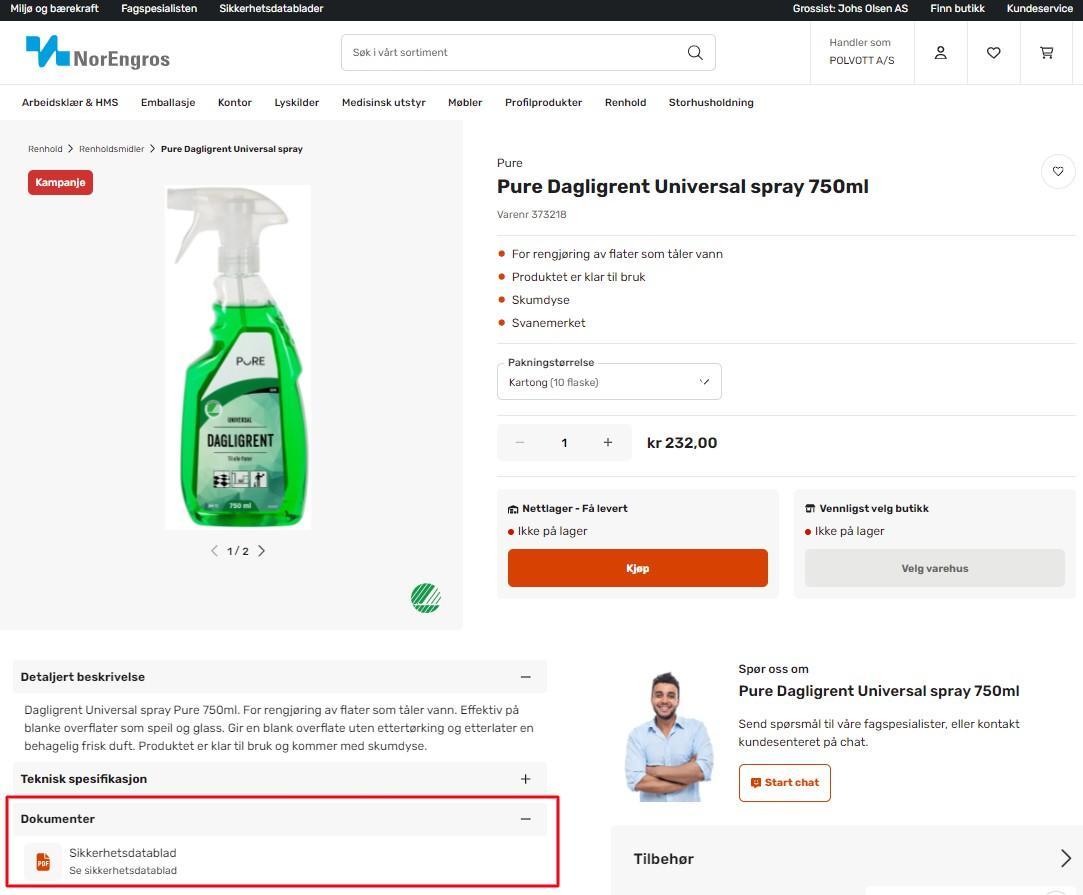This screenshot has height=895, width=1083.
Task: Click the Kjøp button
Action: [637, 568]
